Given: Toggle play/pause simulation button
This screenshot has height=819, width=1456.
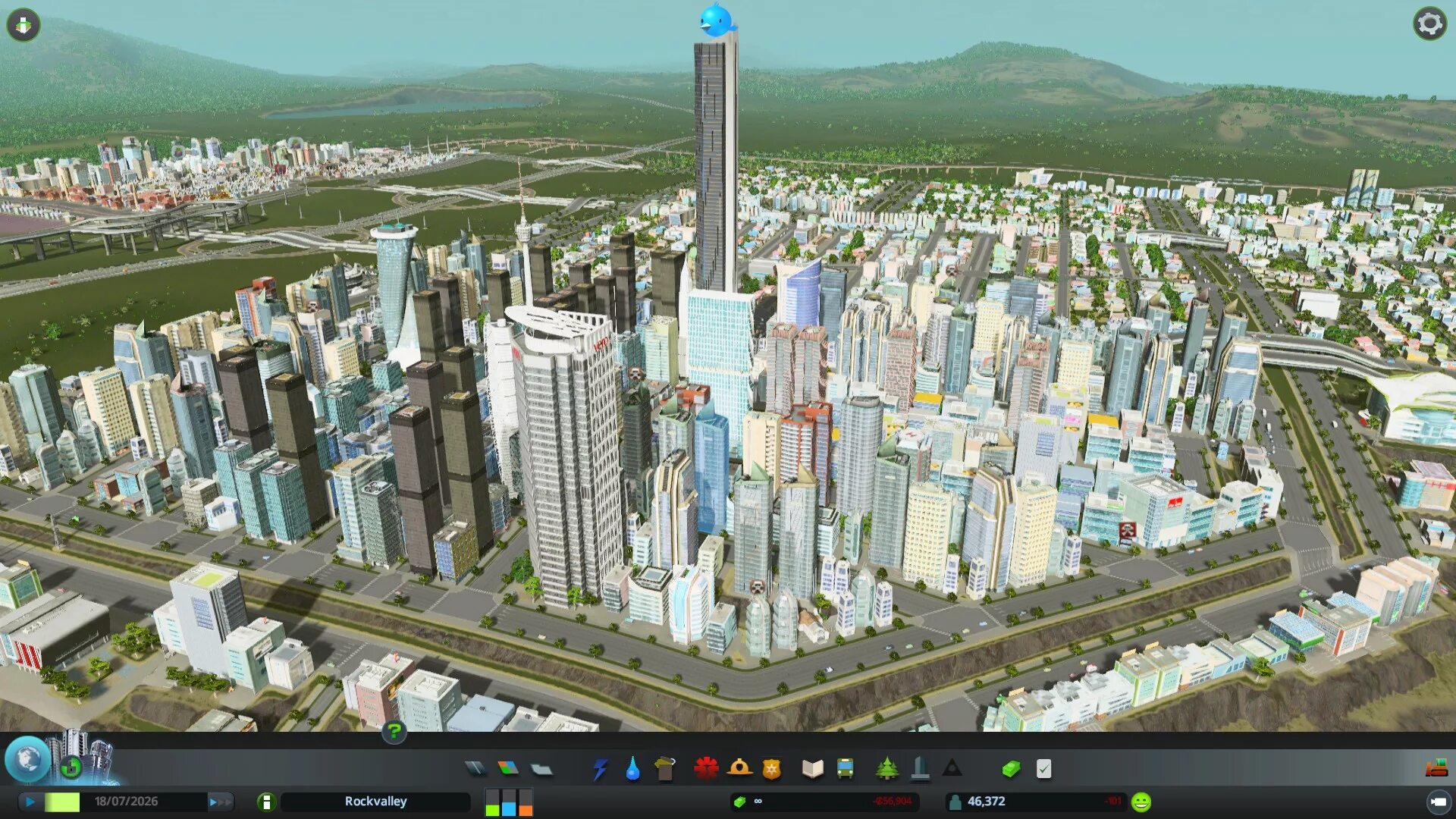Looking at the screenshot, I should coord(30,802).
